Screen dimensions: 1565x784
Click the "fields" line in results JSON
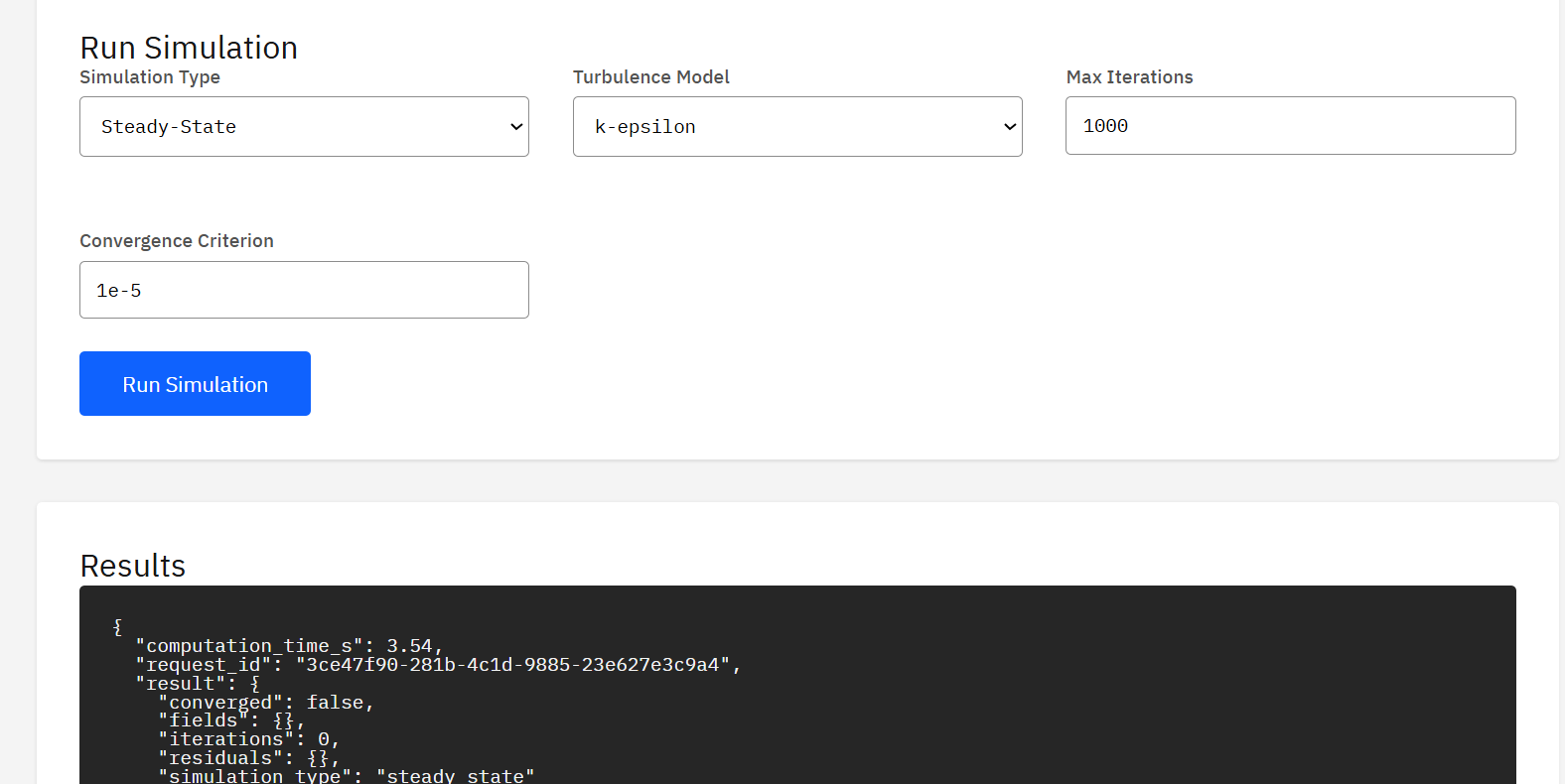pos(230,720)
